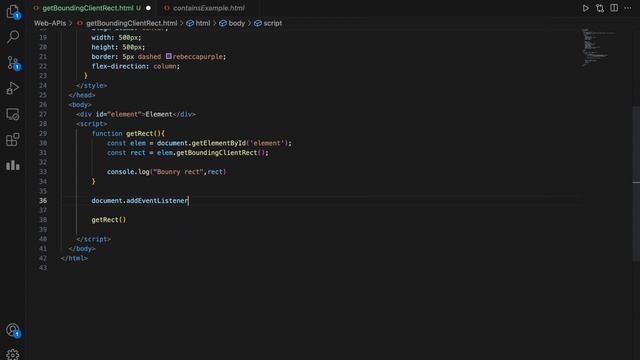This screenshot has height=360, width=640.
Task: Select line number 43
Action: 43,268
